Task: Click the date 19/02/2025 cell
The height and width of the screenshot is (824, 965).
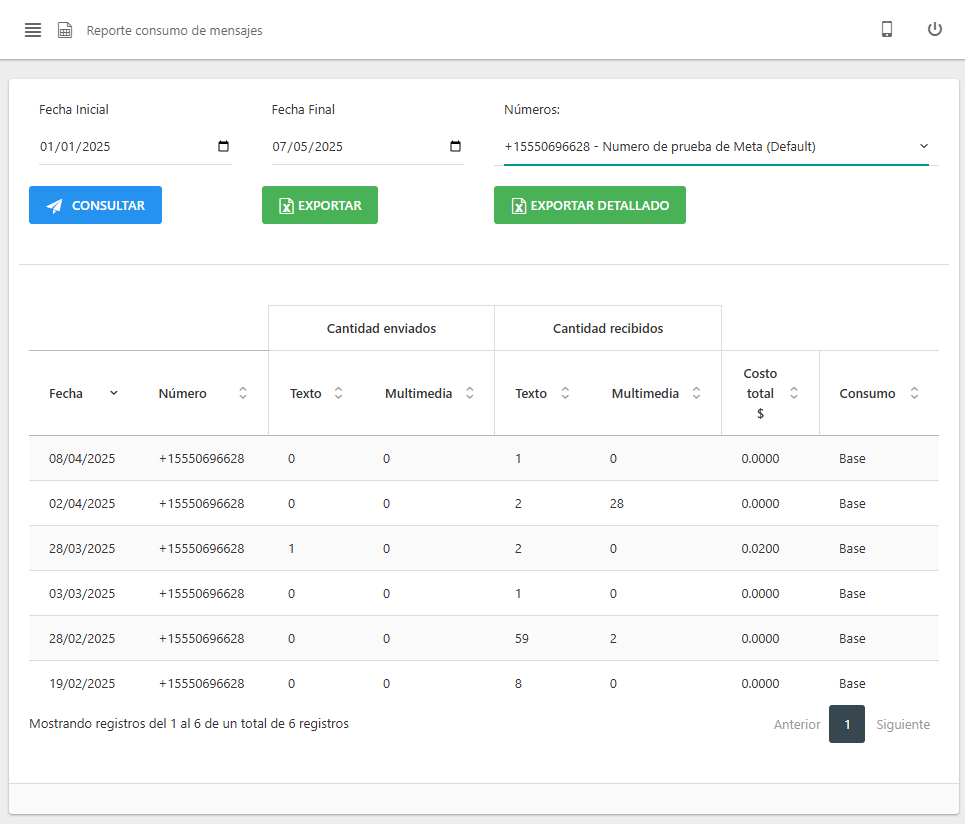Action: click(82, 683)
